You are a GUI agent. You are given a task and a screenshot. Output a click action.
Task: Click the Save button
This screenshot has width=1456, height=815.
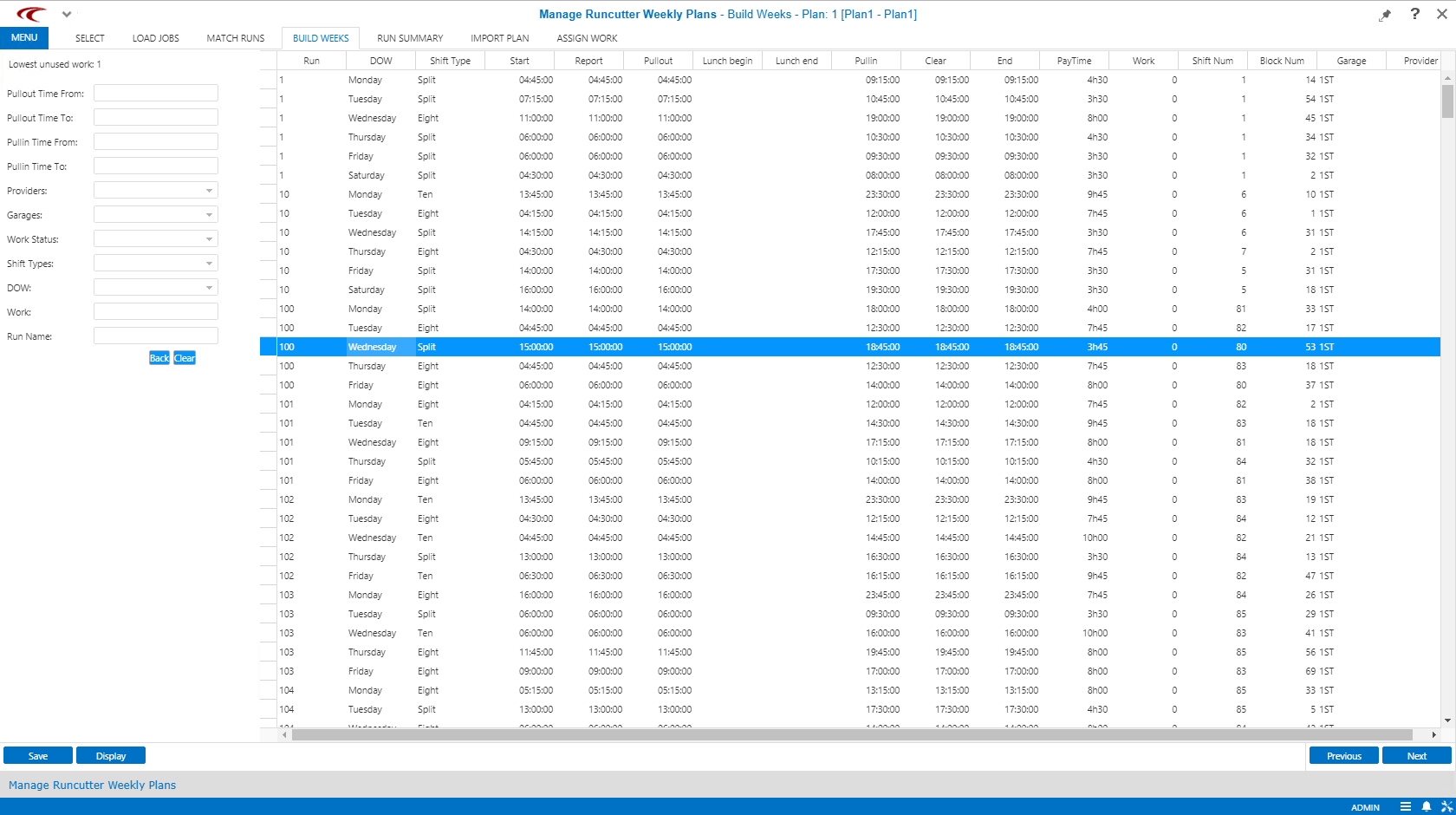(x=37, y=755)
